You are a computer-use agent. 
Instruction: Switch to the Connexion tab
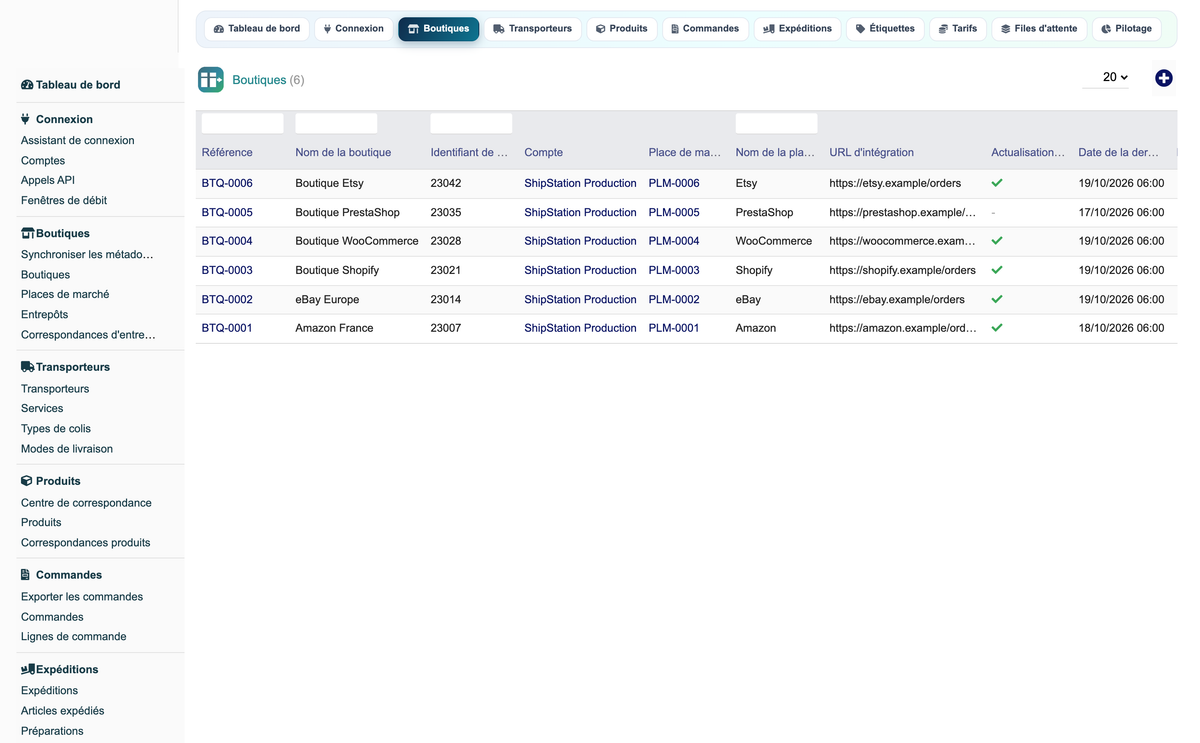click(x=354, y=29)
